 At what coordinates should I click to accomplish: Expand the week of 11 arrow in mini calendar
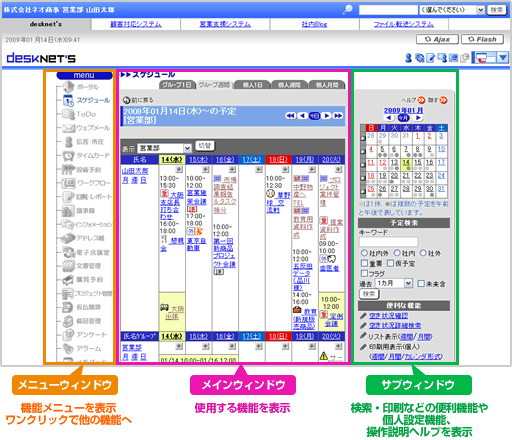coord(363,165)
